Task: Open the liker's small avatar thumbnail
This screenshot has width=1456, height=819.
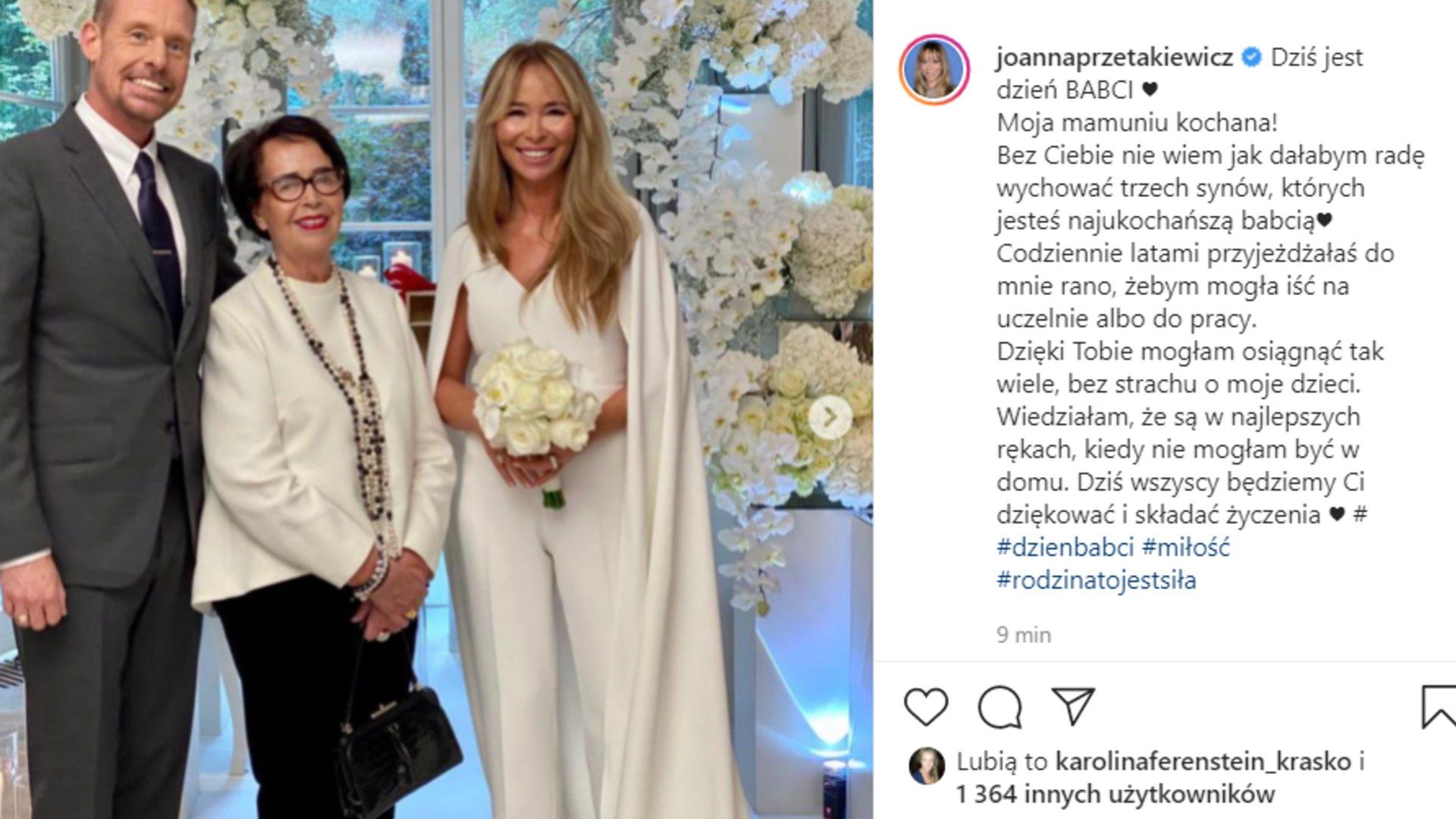Action: coord(927,766)
